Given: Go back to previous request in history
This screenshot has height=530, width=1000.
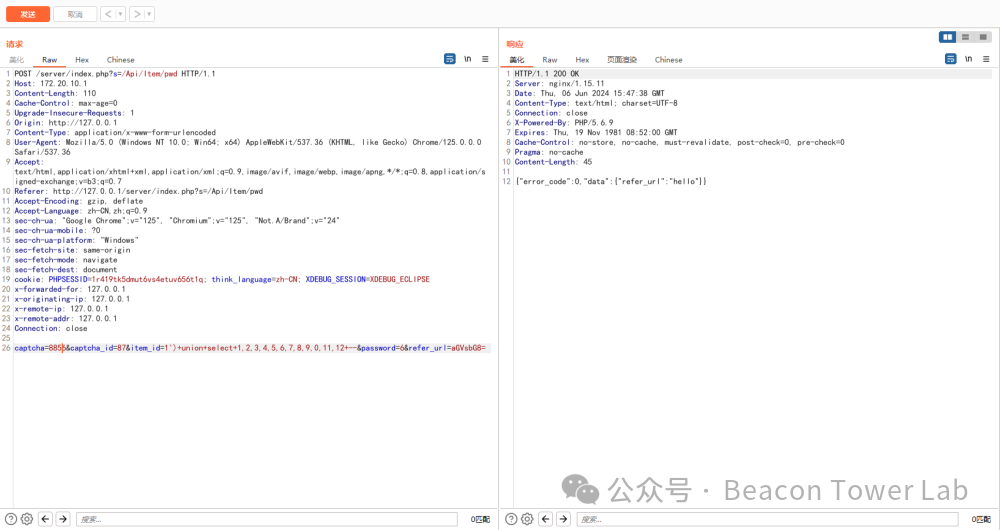Looking at the screenshot, I should 108,14.
